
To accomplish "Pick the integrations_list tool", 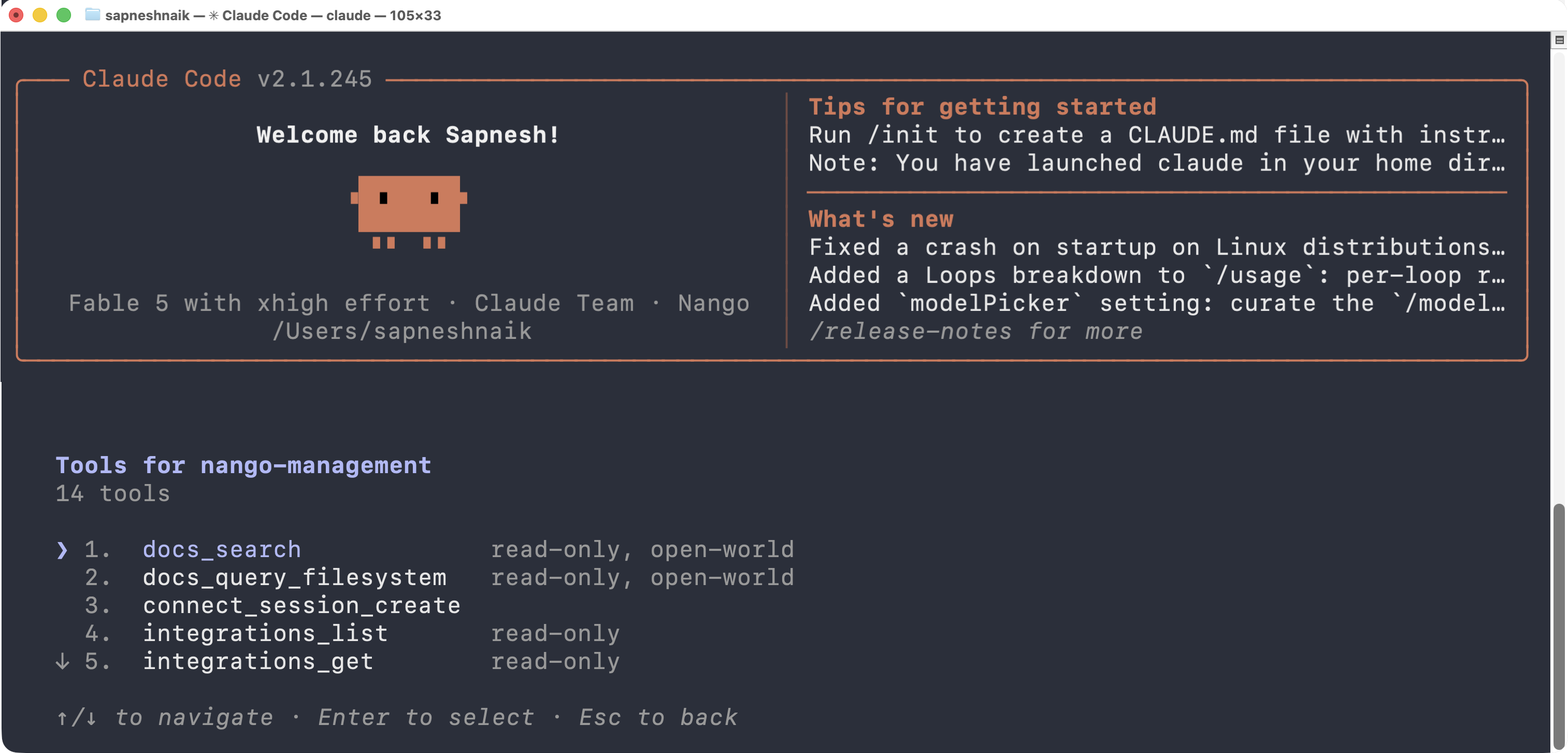I will (265, 634).
